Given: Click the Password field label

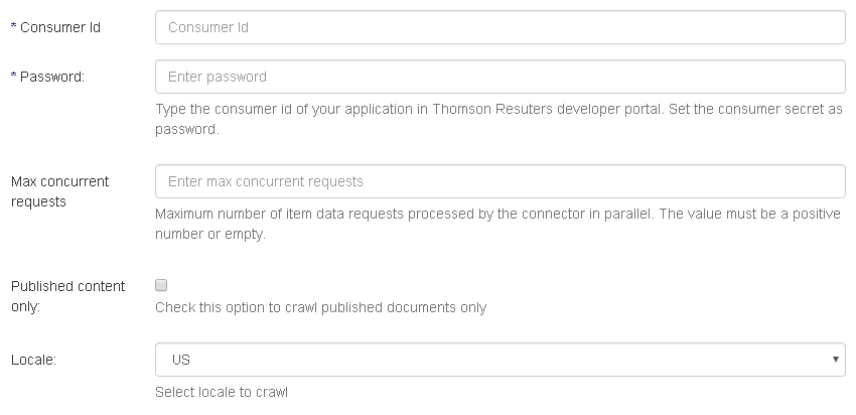Looking at the screenshot, I should point(54,76).
